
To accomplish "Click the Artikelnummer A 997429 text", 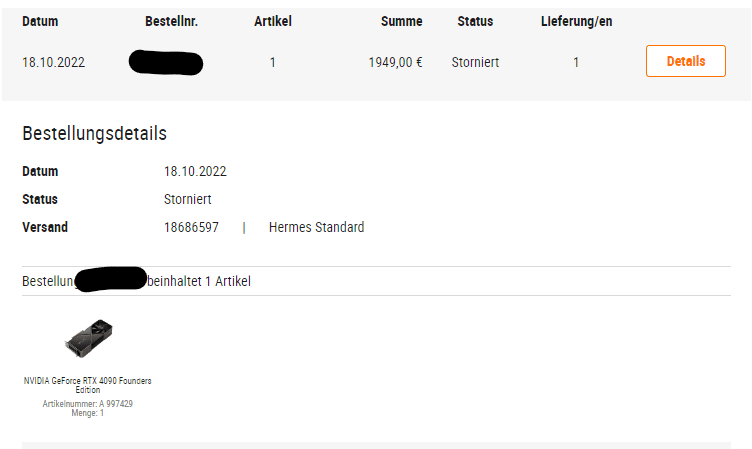I will (88, 404).
